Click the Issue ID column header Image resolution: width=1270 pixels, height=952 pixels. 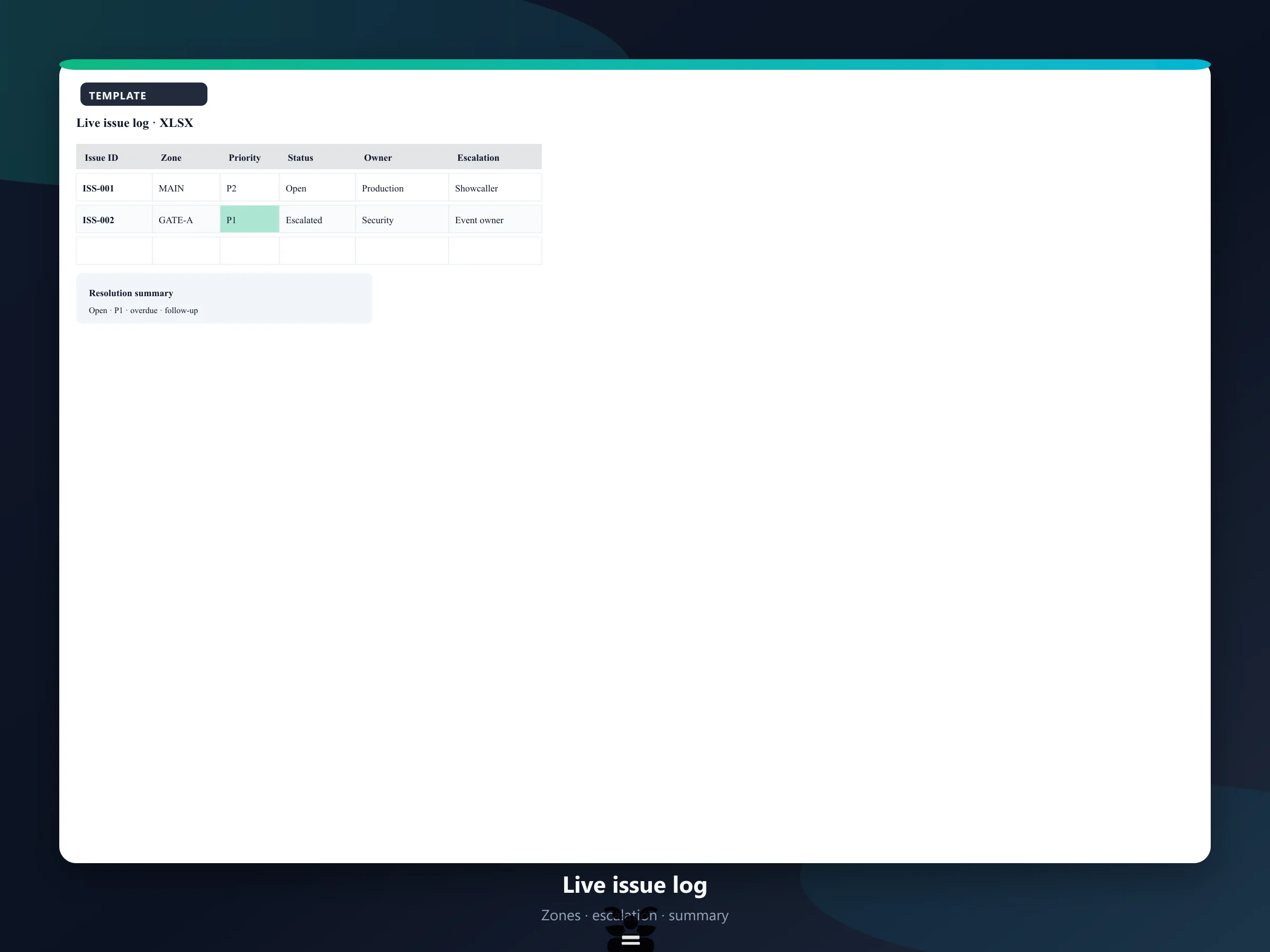point(114,157)
